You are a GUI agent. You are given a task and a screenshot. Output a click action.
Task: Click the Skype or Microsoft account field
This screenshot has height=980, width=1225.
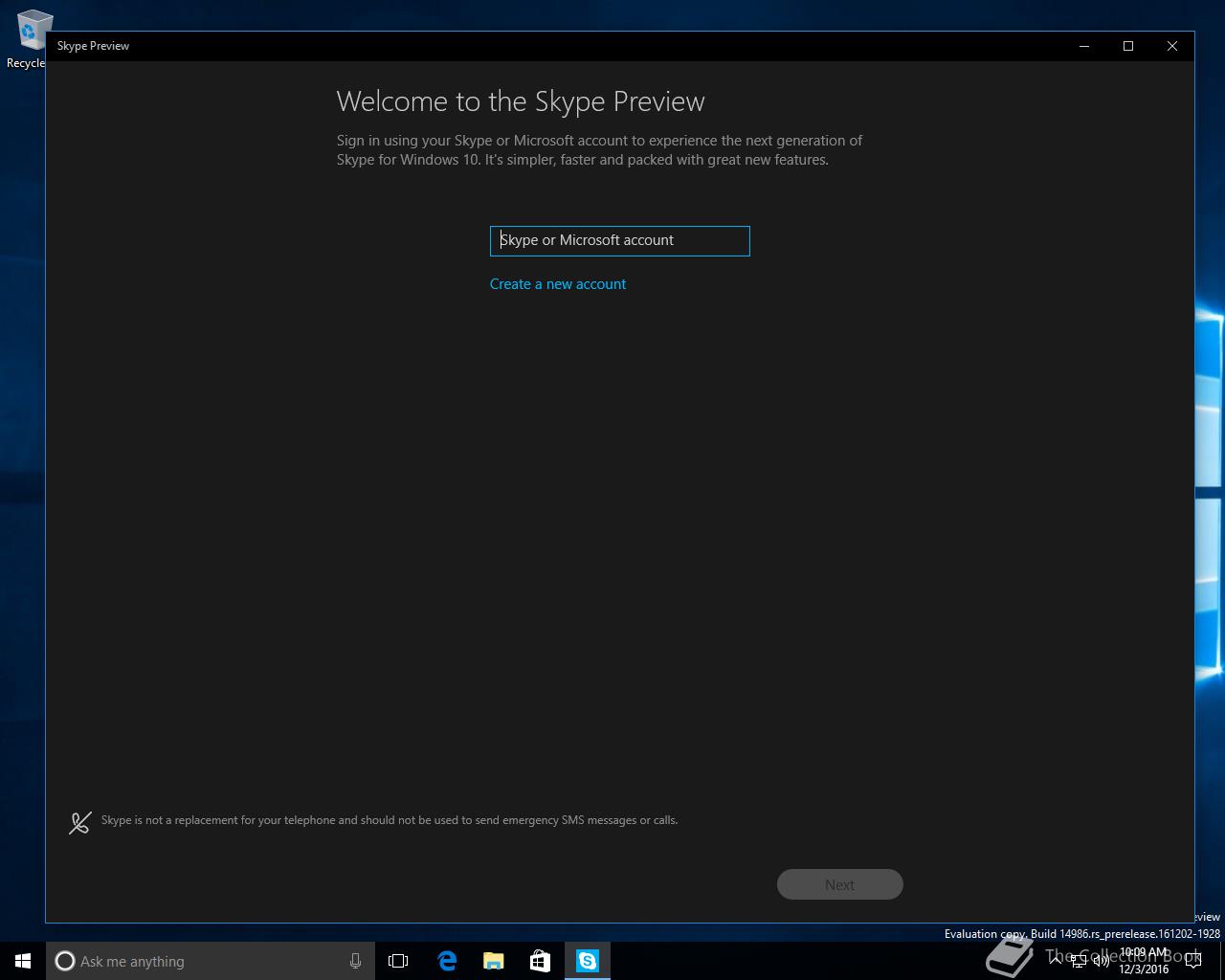pyautogui.click(x=619, y=240)
